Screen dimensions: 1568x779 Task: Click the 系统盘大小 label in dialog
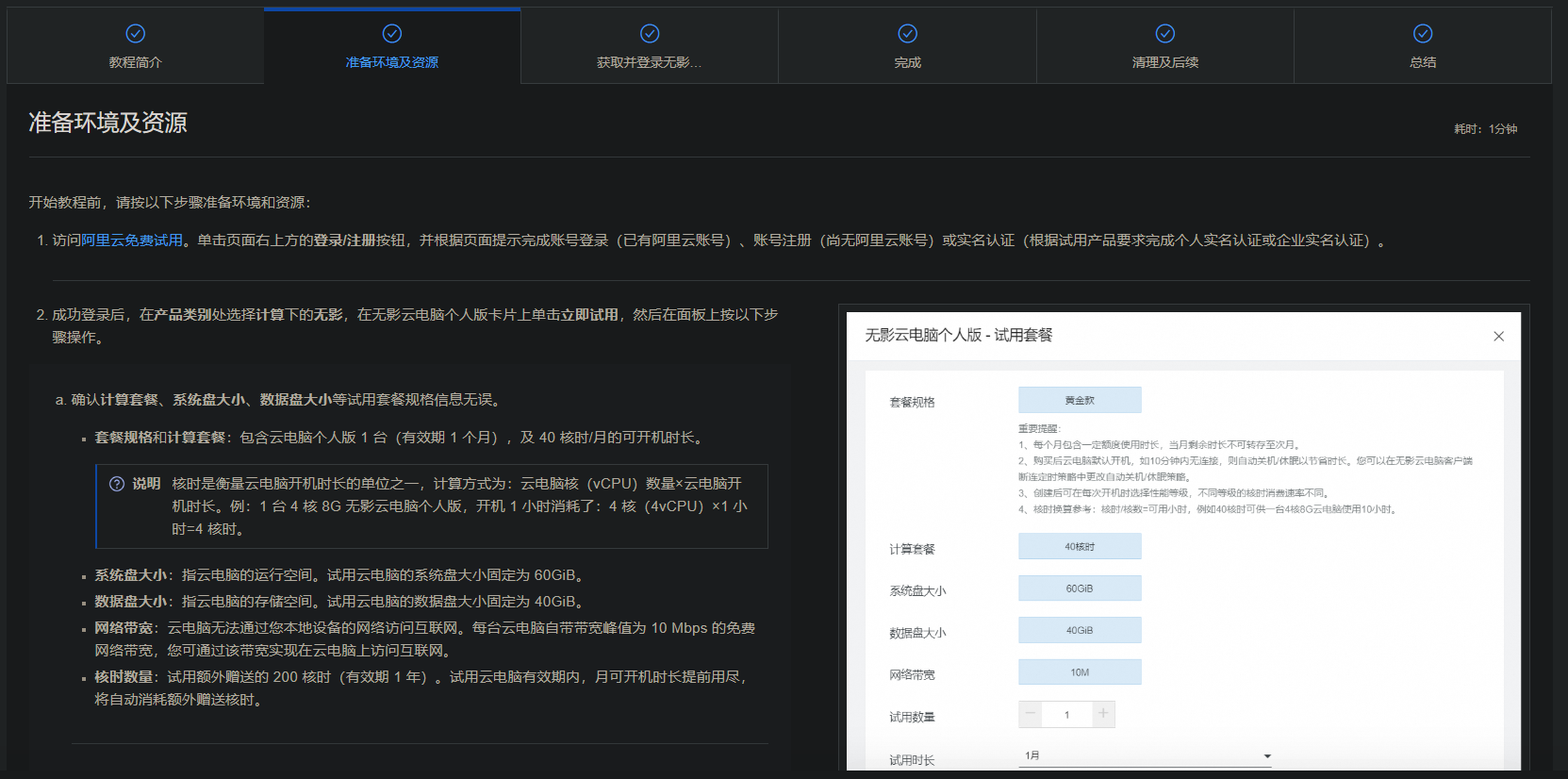coord(917,591)
